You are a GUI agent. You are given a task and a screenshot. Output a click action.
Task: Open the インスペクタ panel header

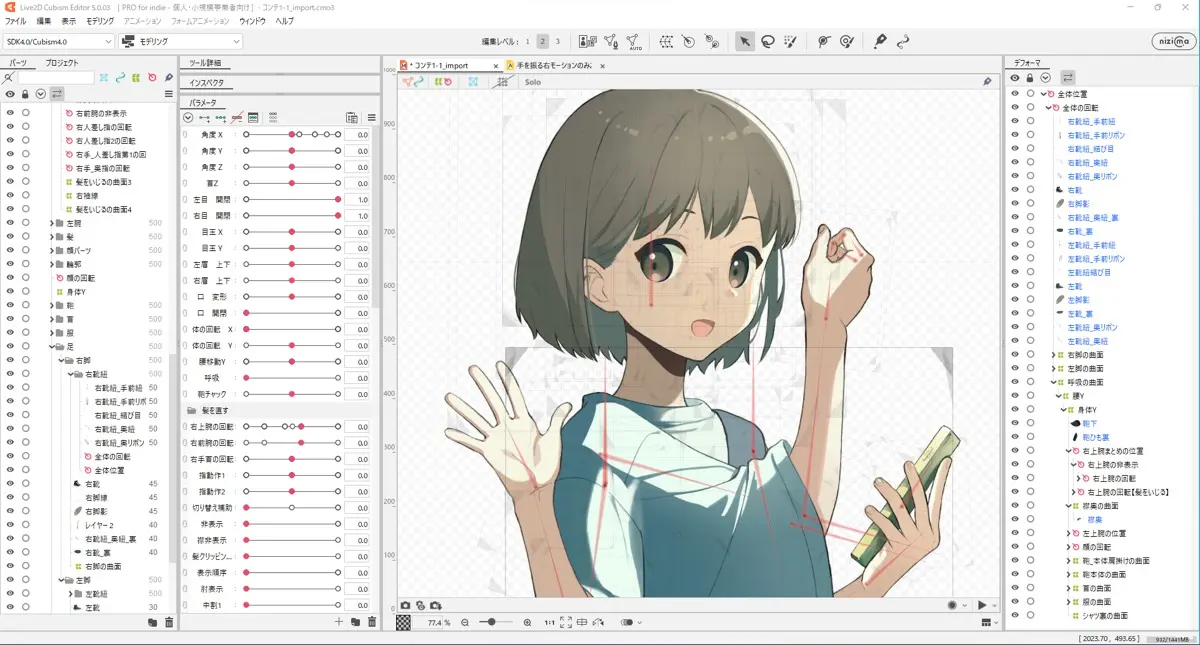pos(207,83)
